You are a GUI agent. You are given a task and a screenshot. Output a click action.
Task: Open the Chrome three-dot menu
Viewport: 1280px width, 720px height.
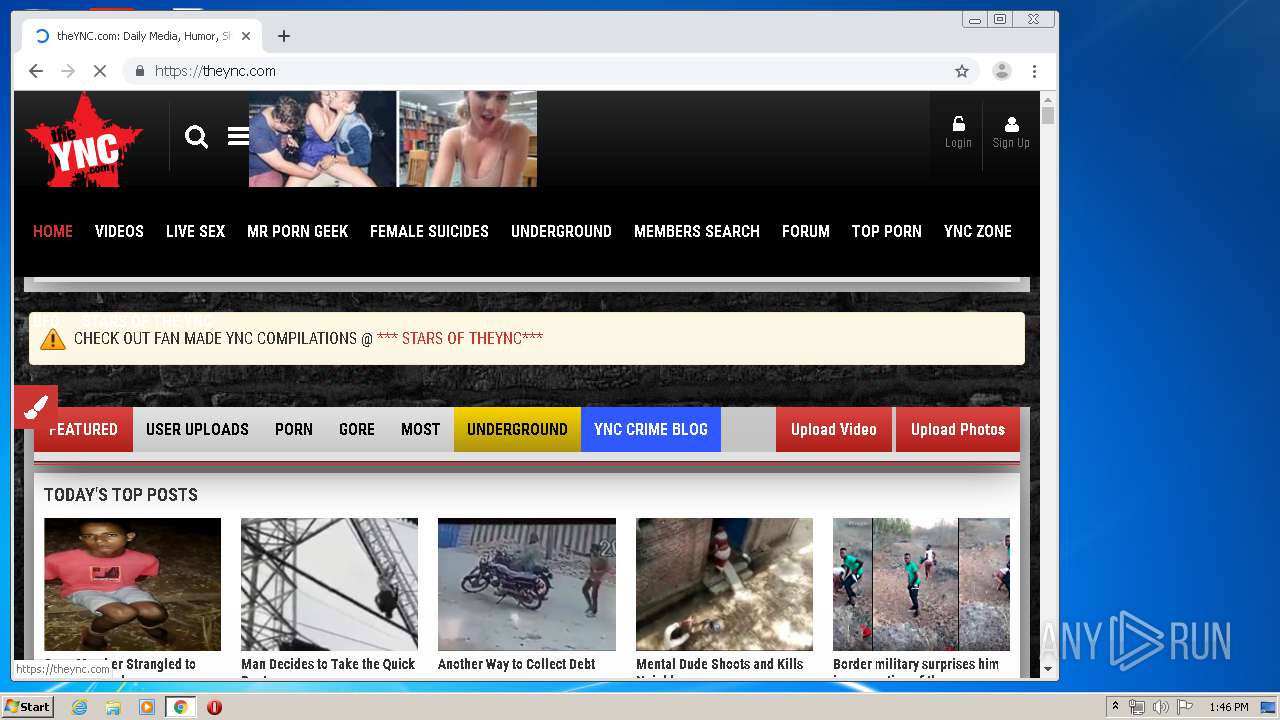click(1034, 71)
